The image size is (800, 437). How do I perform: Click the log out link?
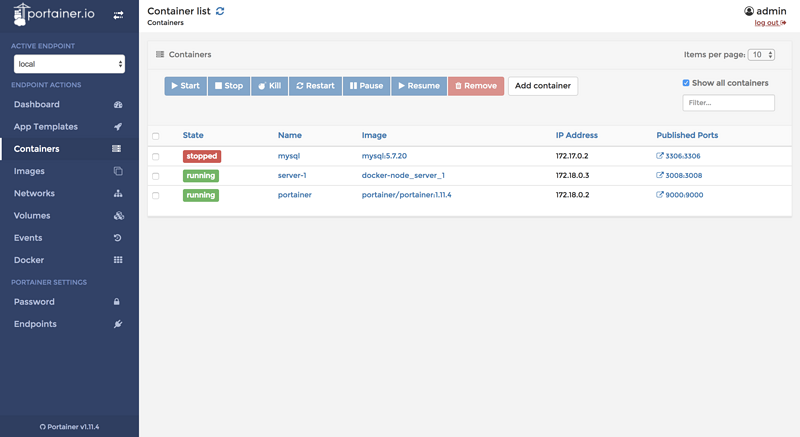pyautogui.click(x=769, y=23)
